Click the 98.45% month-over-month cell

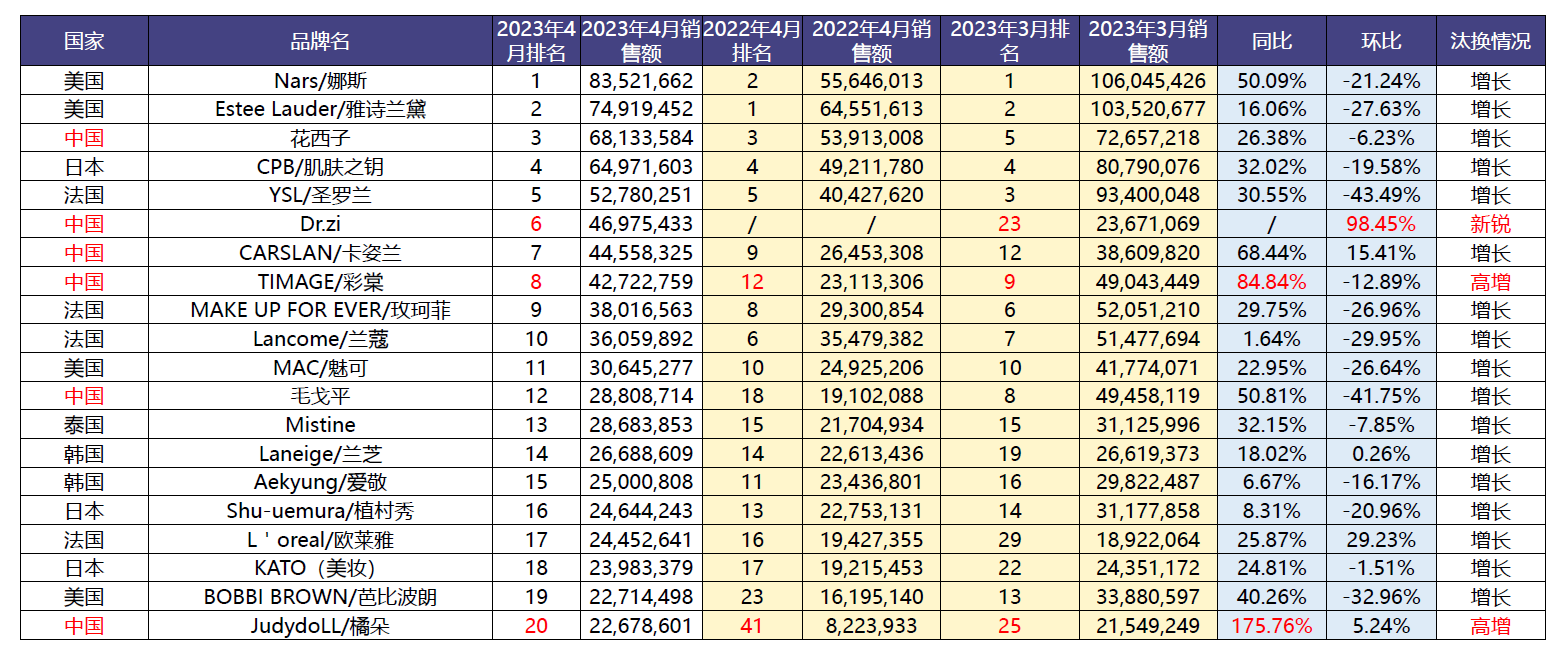(x=1381, y=225)
